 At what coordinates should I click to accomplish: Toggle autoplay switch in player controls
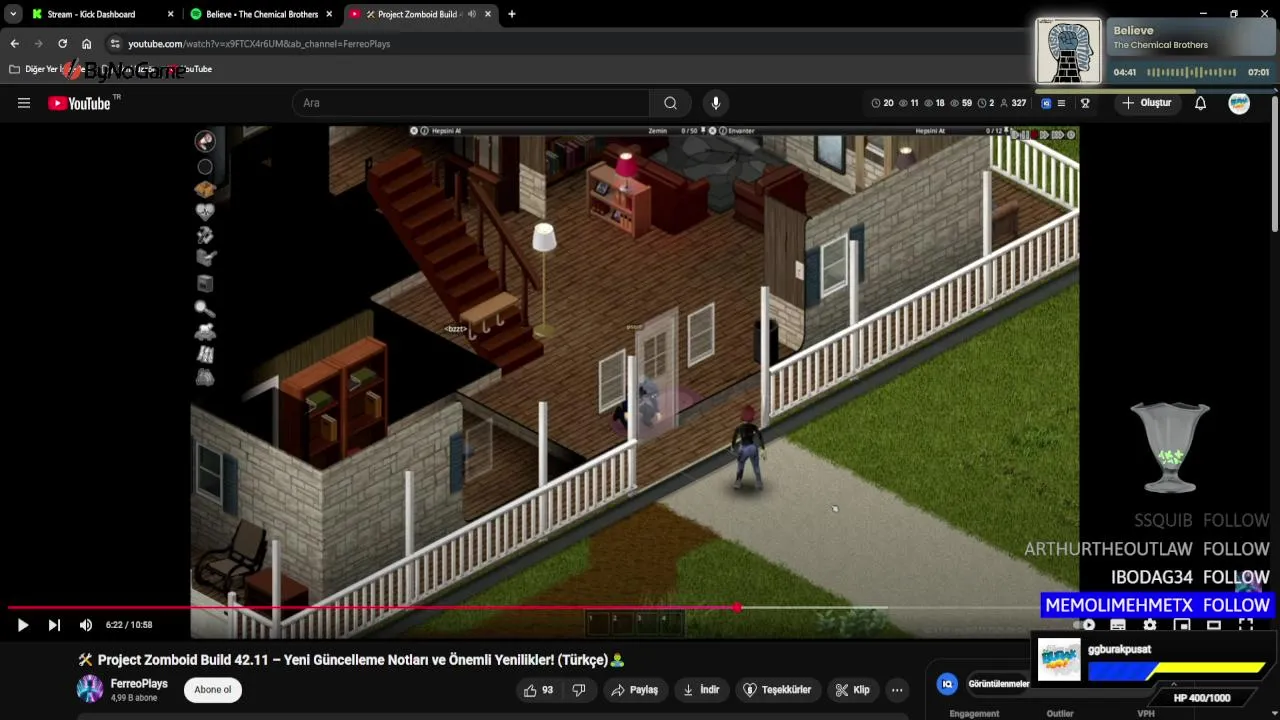(x=1085, y=625)
